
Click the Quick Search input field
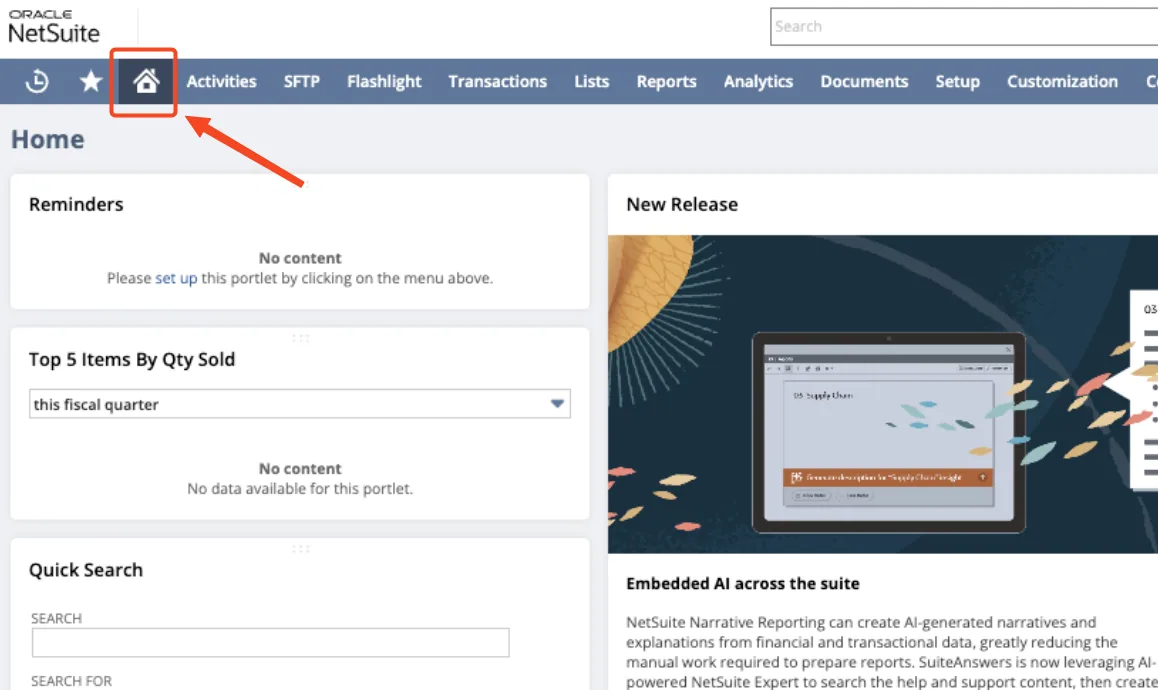[270, 643]
